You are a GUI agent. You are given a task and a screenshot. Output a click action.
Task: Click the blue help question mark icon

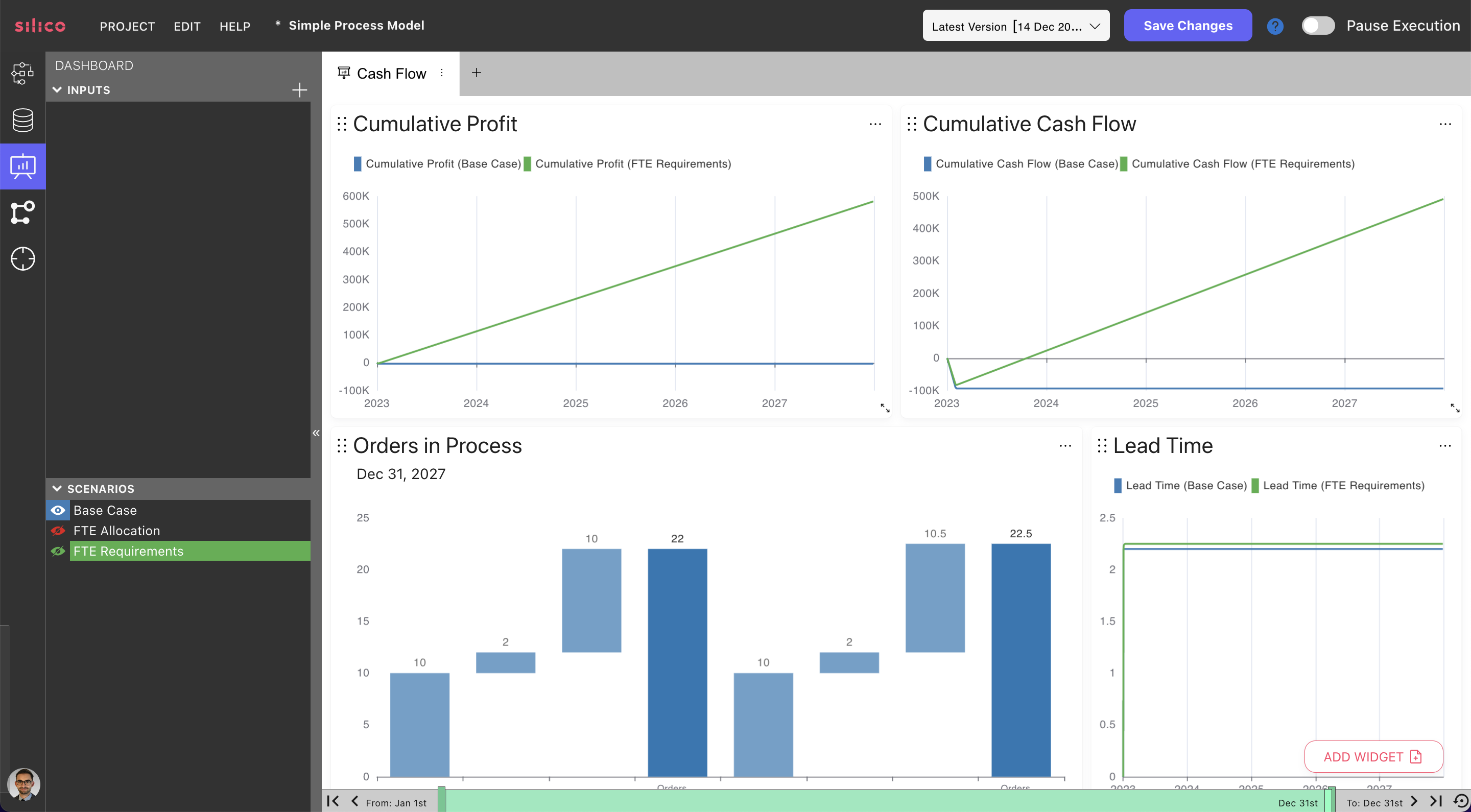pyautogui.click(x=1274, y=26)
